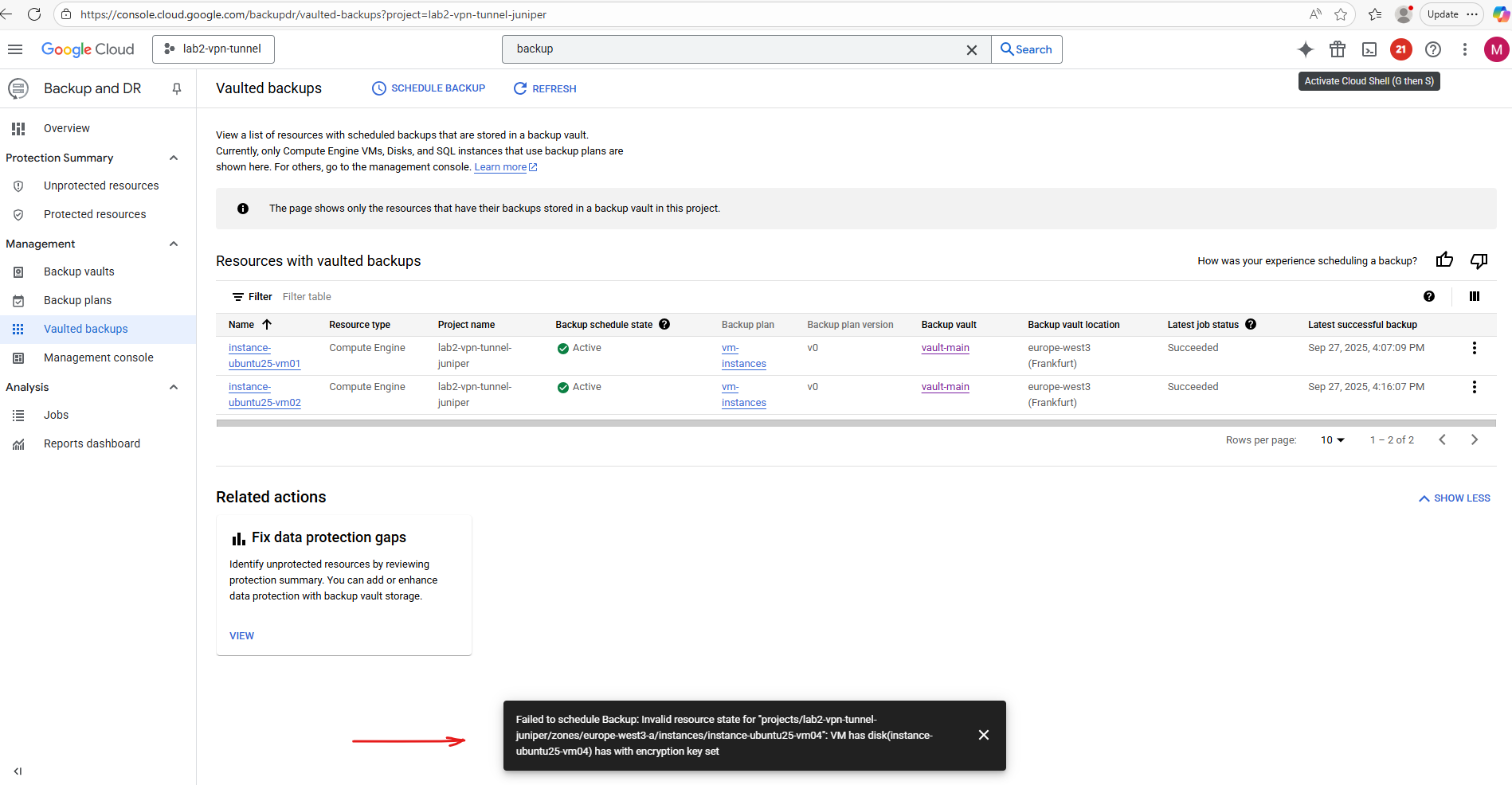Click the thumbs up feedback icon
Viewport: 1512px width, 785px height.
[x=1444, y=260]
